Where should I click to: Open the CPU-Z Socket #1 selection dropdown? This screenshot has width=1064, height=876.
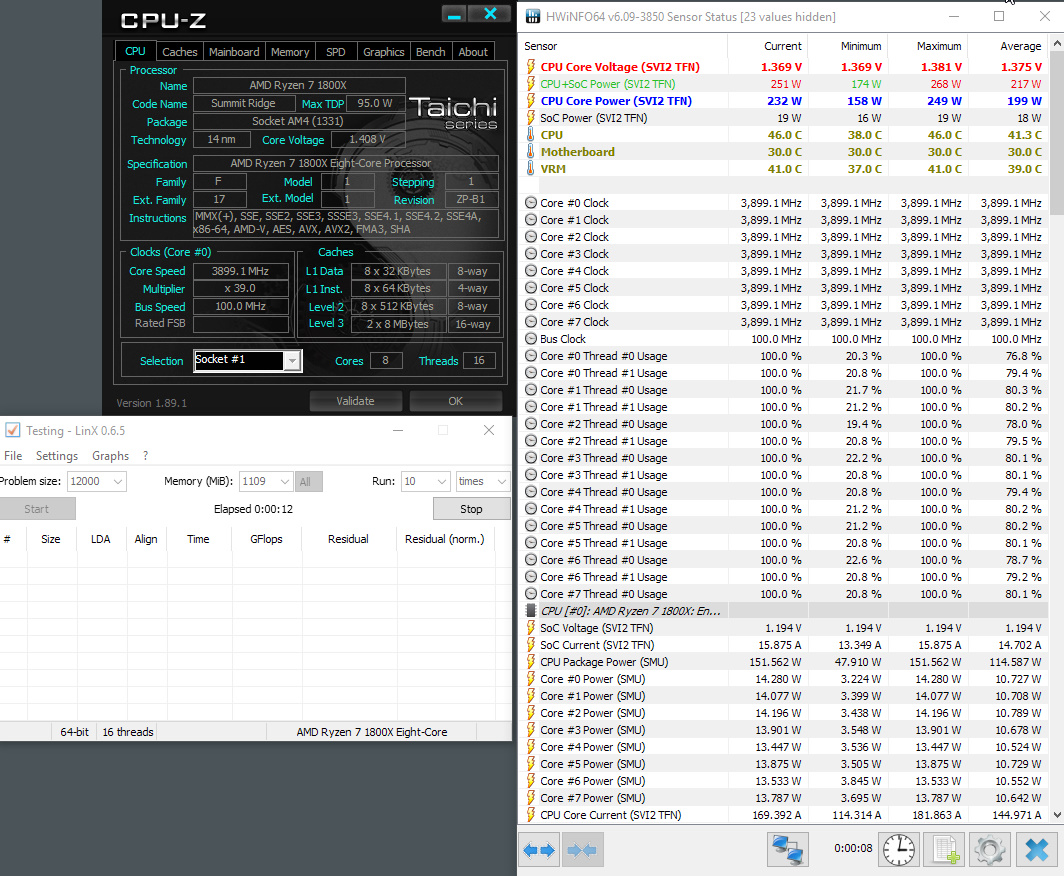[x=292, y=360]
